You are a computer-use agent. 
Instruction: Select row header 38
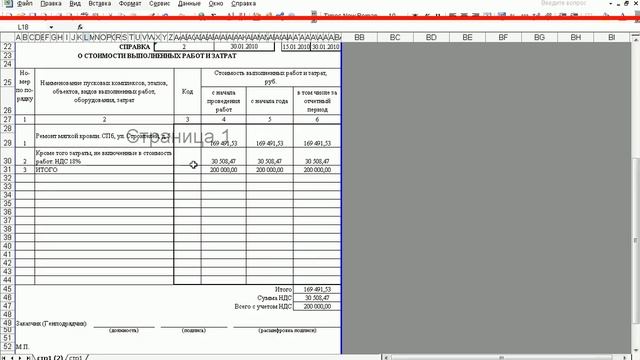pyautogui.click(x=7, y=229)
